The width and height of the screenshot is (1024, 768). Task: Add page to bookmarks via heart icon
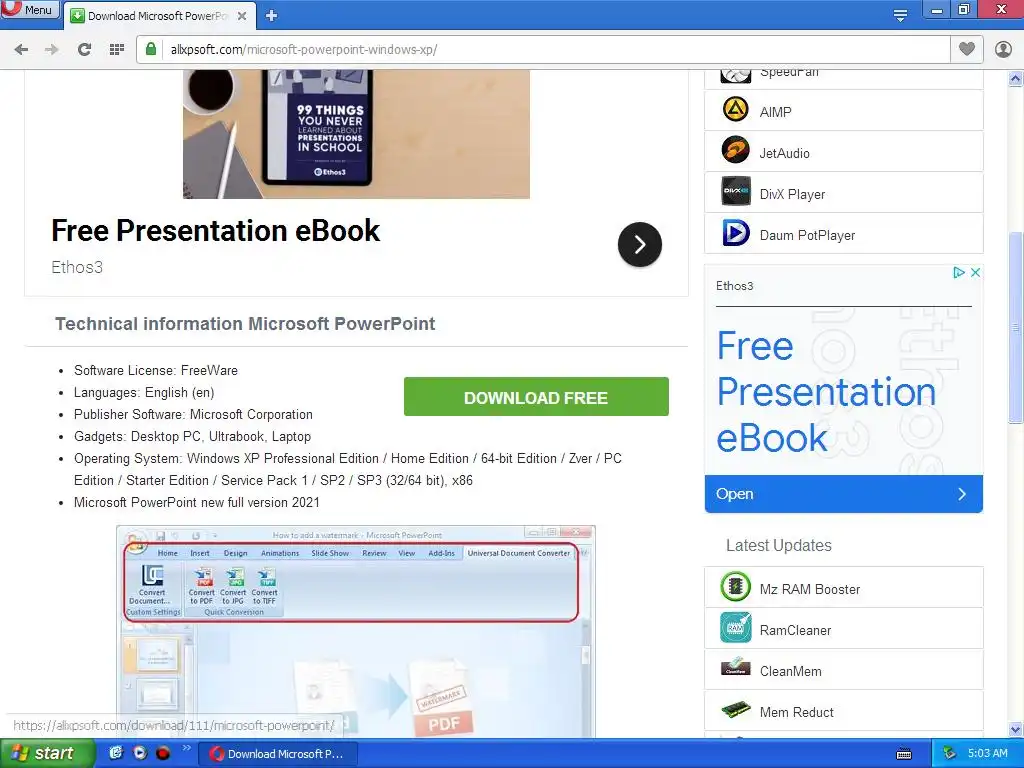coord(967,49)
